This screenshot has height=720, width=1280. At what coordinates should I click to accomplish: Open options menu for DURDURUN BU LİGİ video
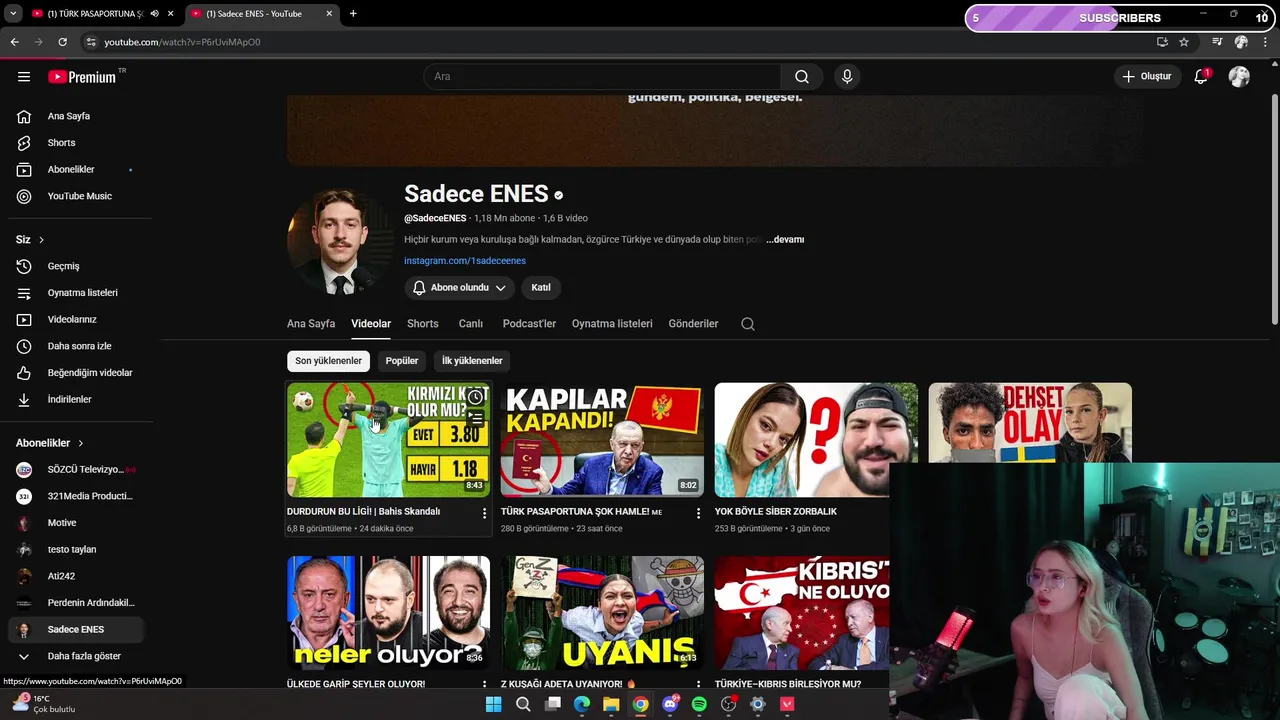[x=485, y=513]
